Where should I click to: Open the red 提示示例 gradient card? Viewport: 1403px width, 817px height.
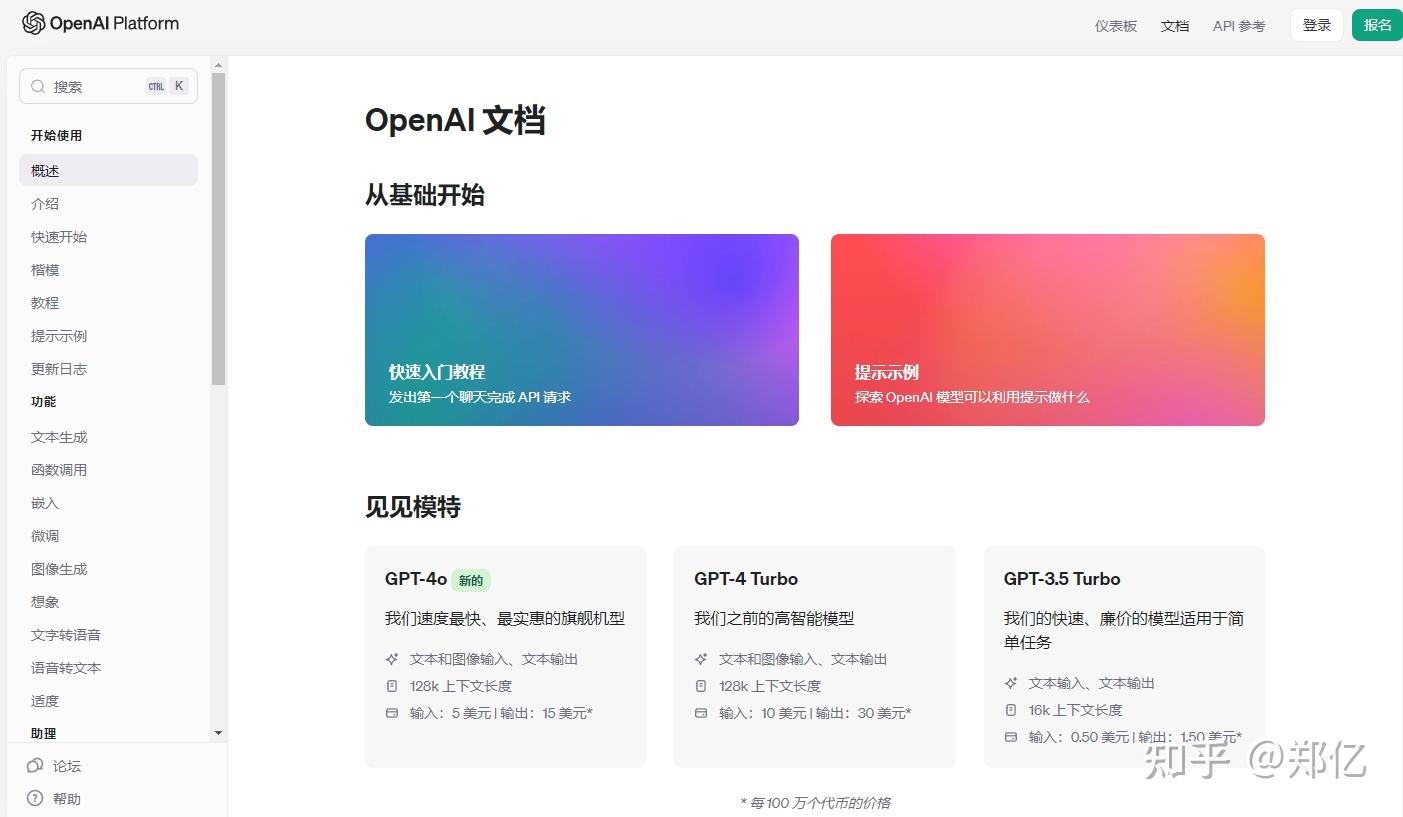[x=1048, y=330]
